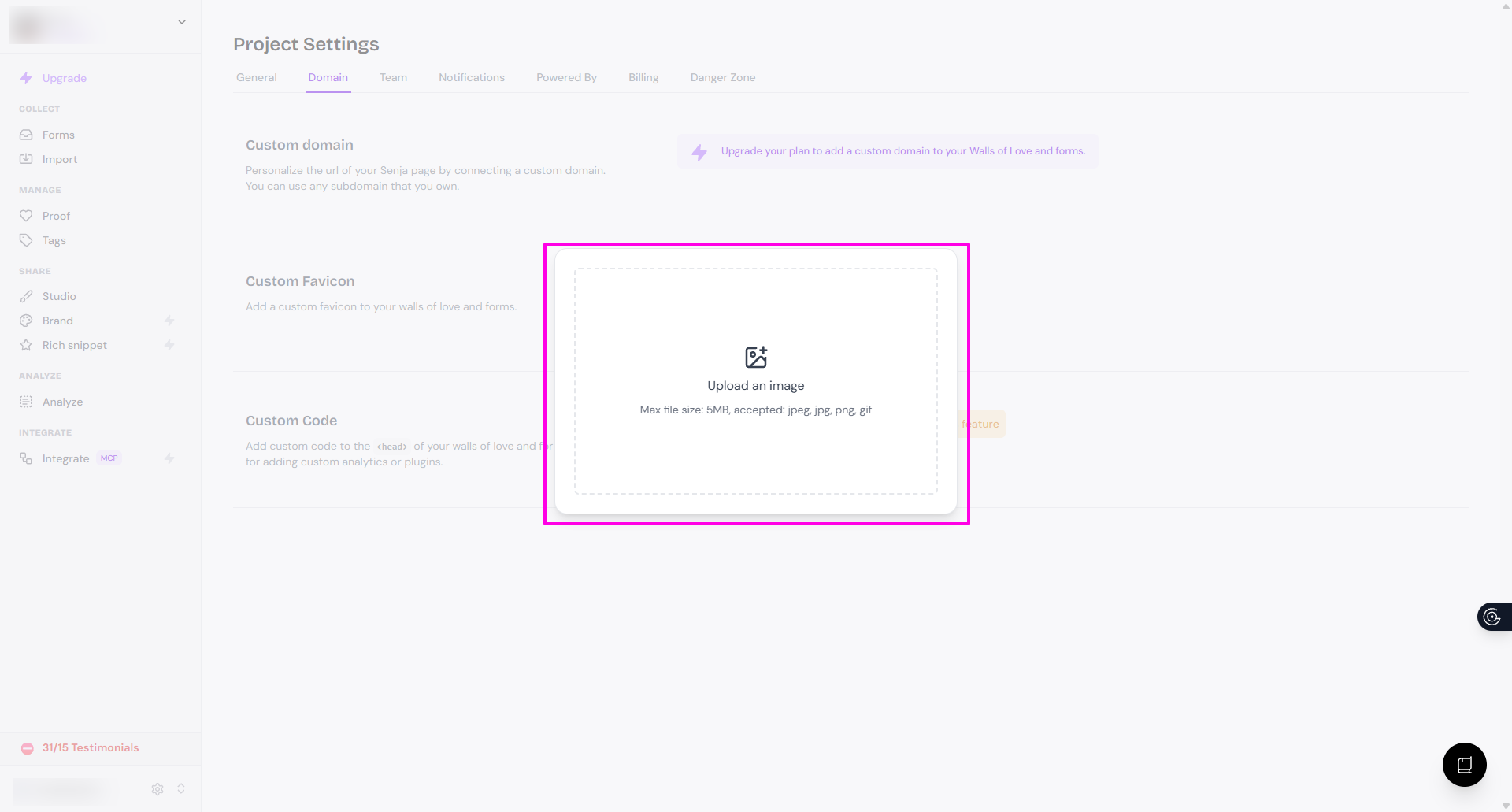The image size is (1512, 812).
Task: Click the Grammarly floating side icon
Action: pos(1492,617)
